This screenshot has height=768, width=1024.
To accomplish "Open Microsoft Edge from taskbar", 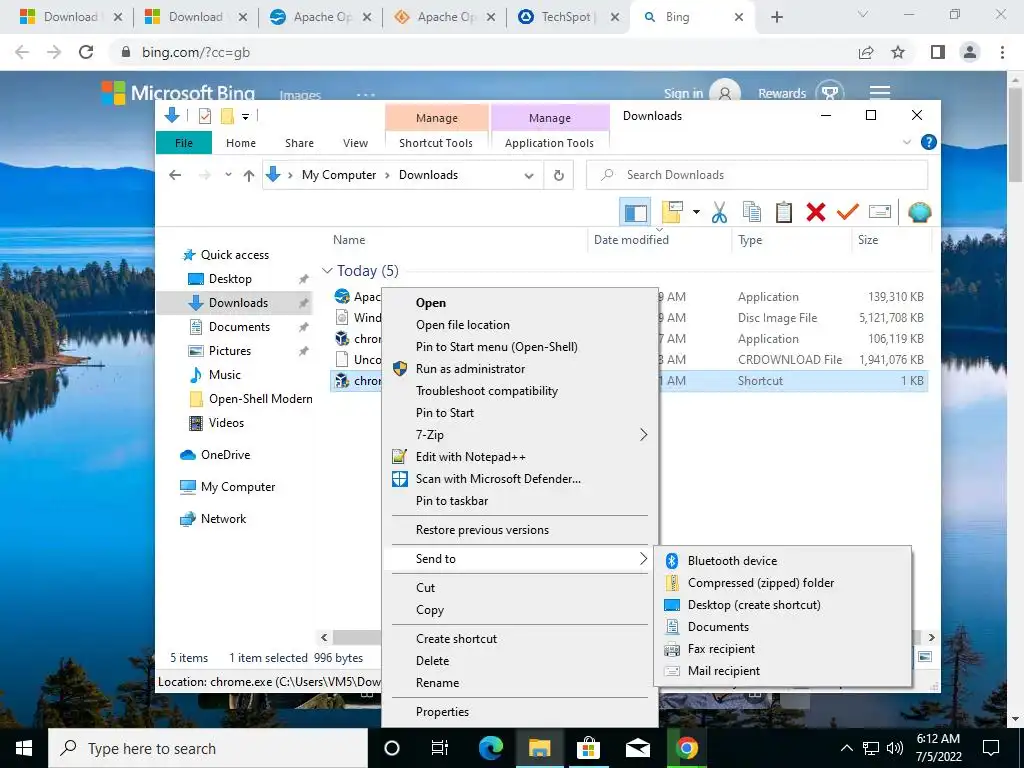I will point(490,748).
